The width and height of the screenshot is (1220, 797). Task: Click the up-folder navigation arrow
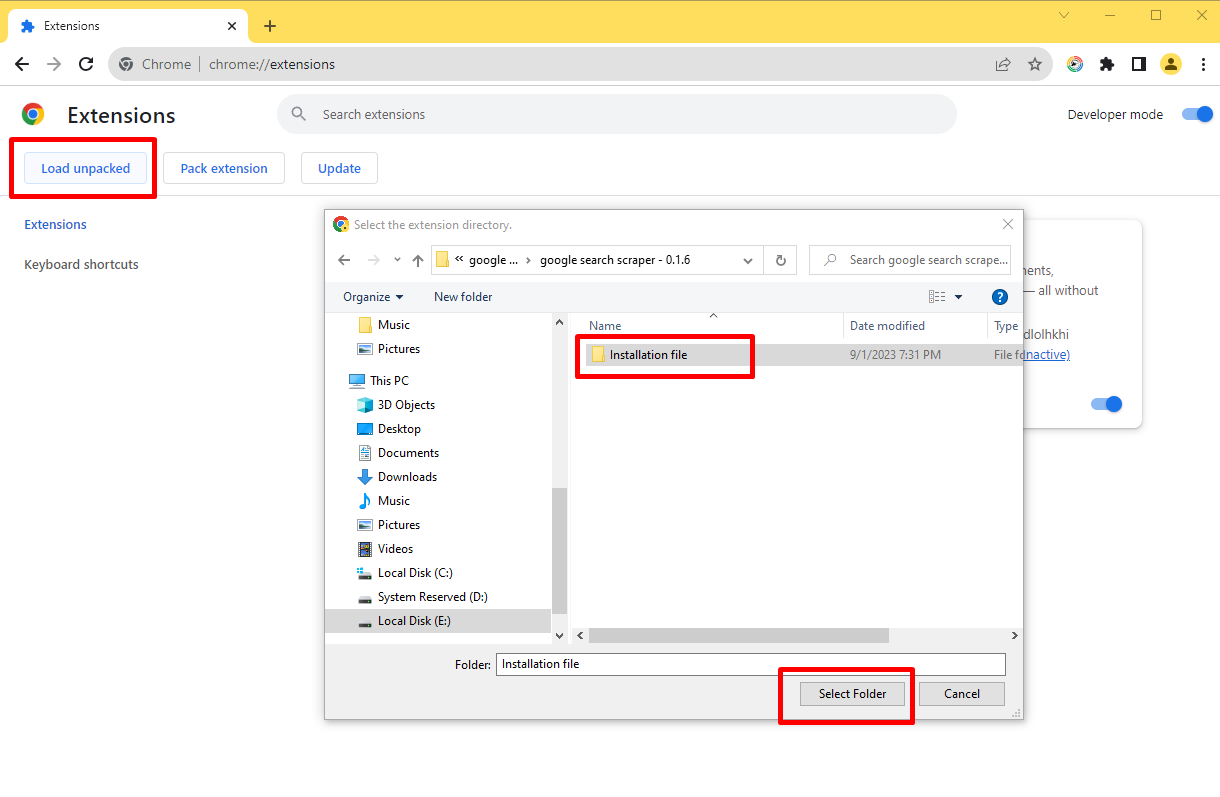pyautogui.click(x=418, y=259)
